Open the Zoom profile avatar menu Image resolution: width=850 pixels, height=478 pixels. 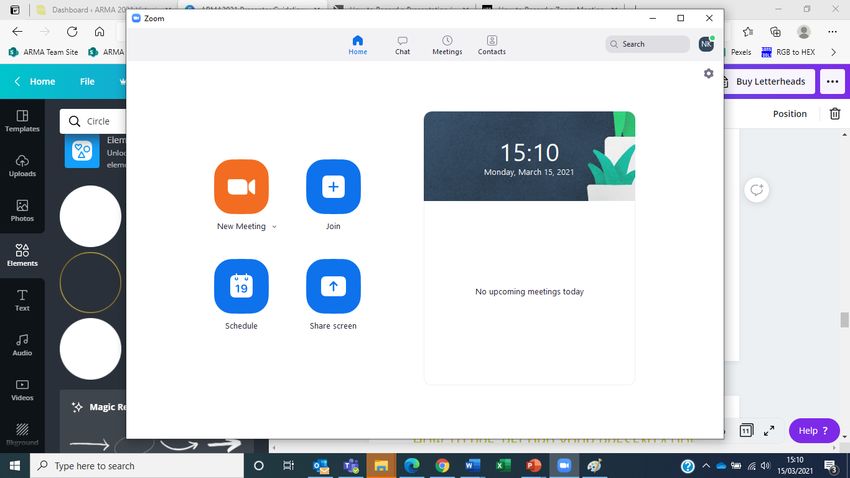[706, 44]
